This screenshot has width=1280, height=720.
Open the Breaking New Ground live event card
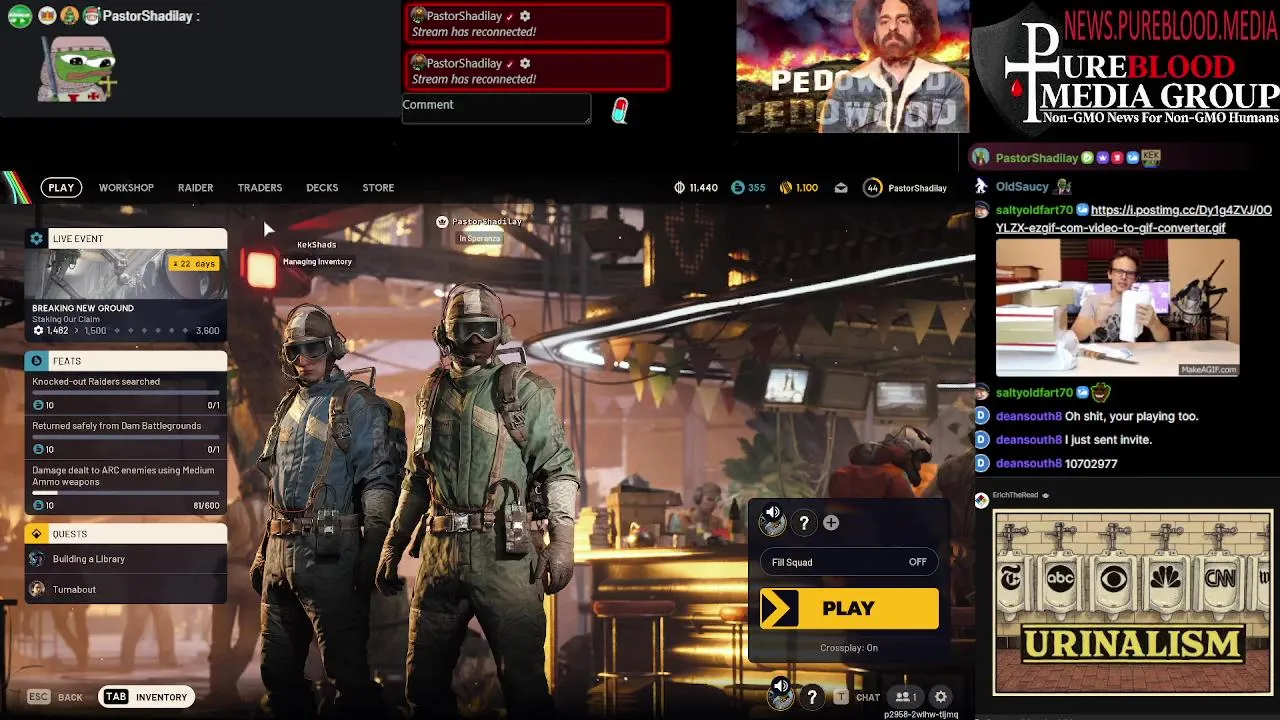(x=126, y=283)
